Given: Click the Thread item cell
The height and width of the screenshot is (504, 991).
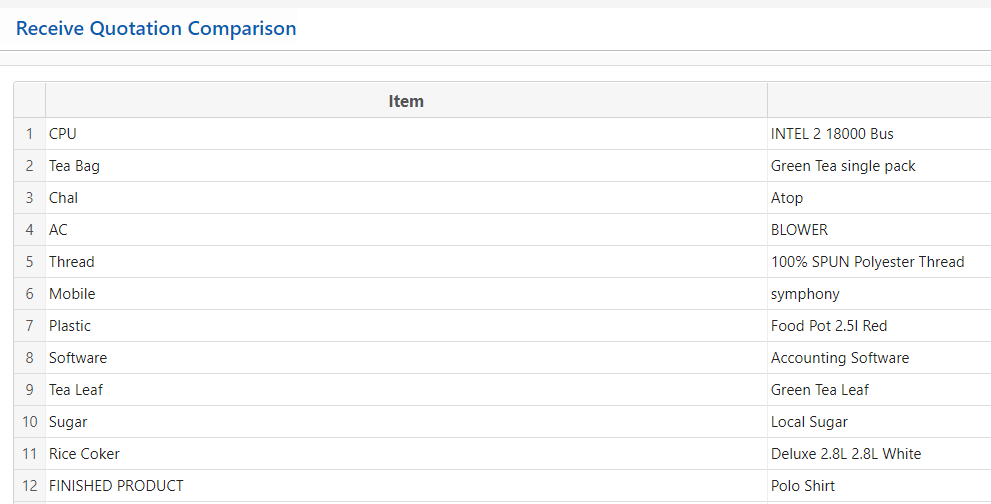Looking at the screenshot, I should click(x=406, y=262).
